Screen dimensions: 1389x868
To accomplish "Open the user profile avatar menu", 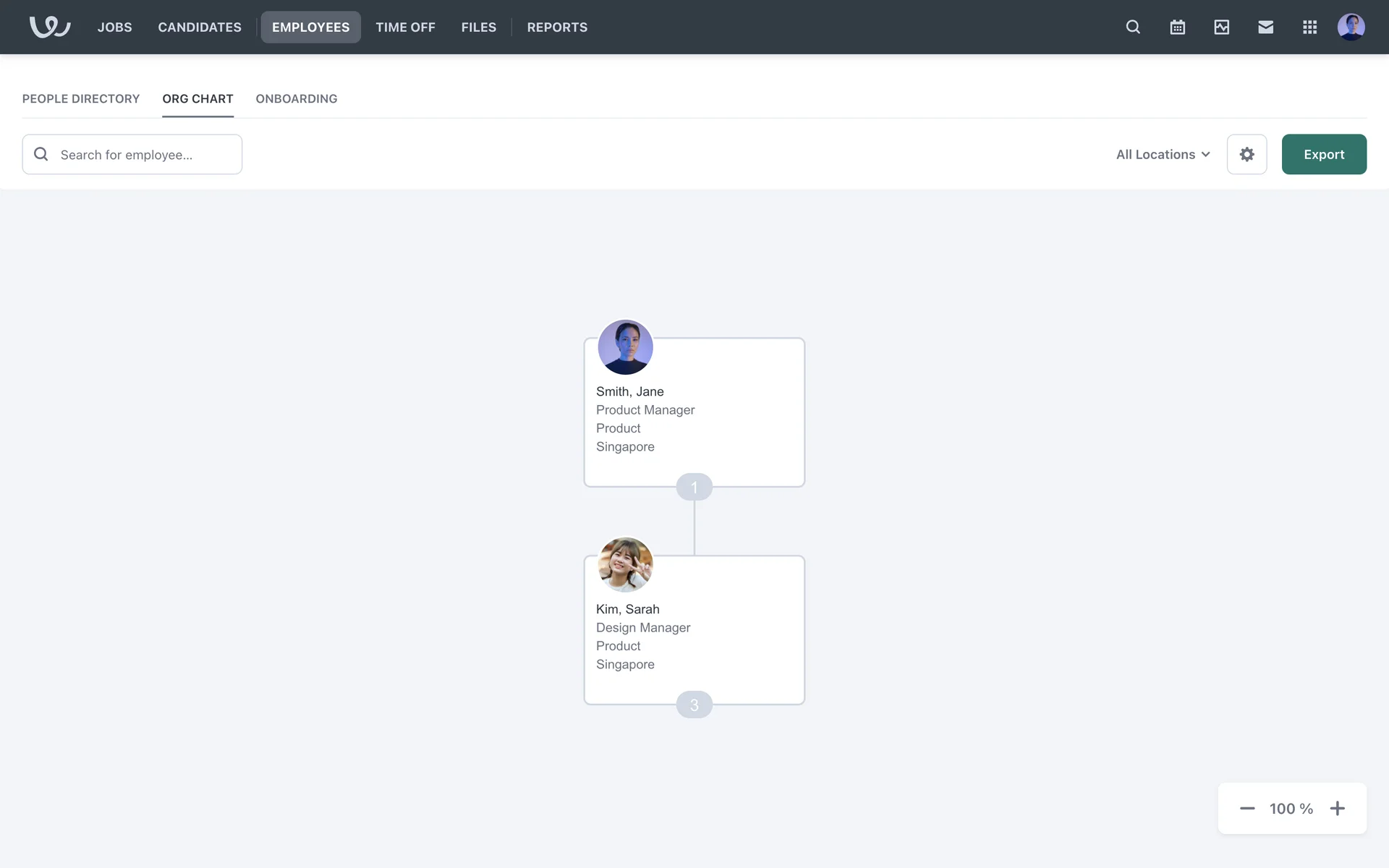I will [x=1351, y=27].
